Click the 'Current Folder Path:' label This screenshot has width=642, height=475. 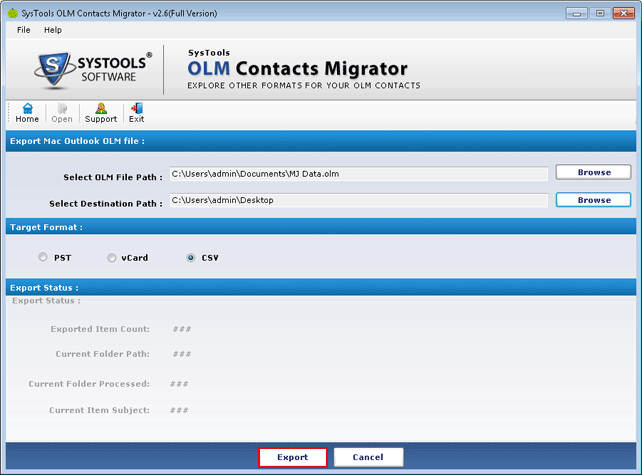103,354
